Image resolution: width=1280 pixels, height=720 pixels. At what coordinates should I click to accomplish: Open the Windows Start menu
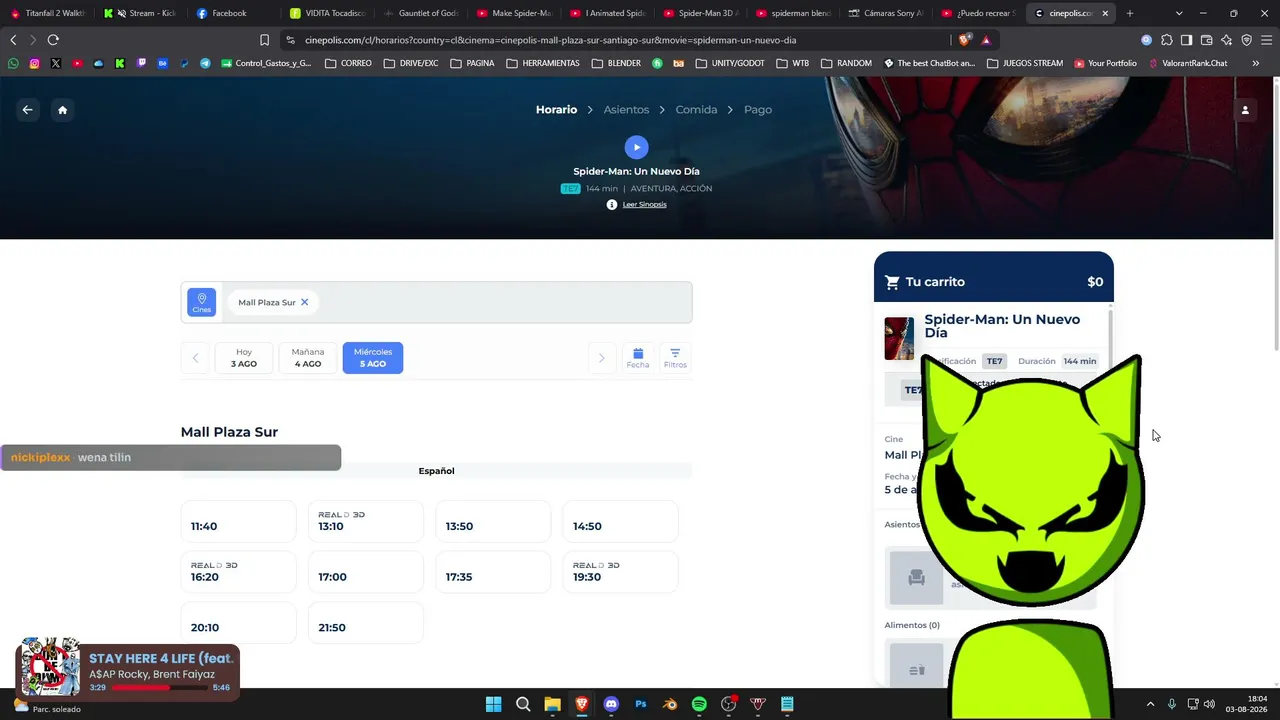[493, 704]
